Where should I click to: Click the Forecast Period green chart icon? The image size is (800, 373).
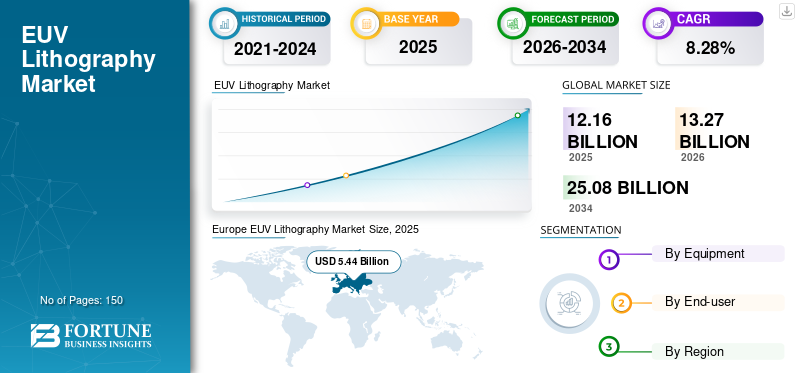512,23
